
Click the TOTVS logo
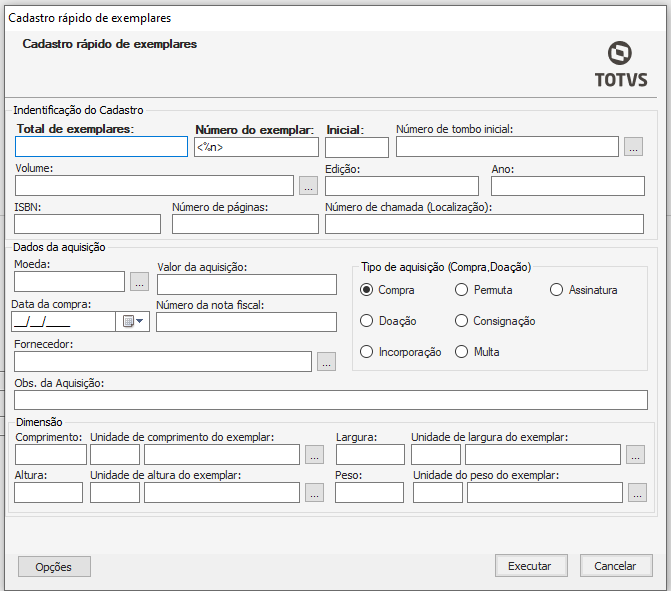click(620, 66)
